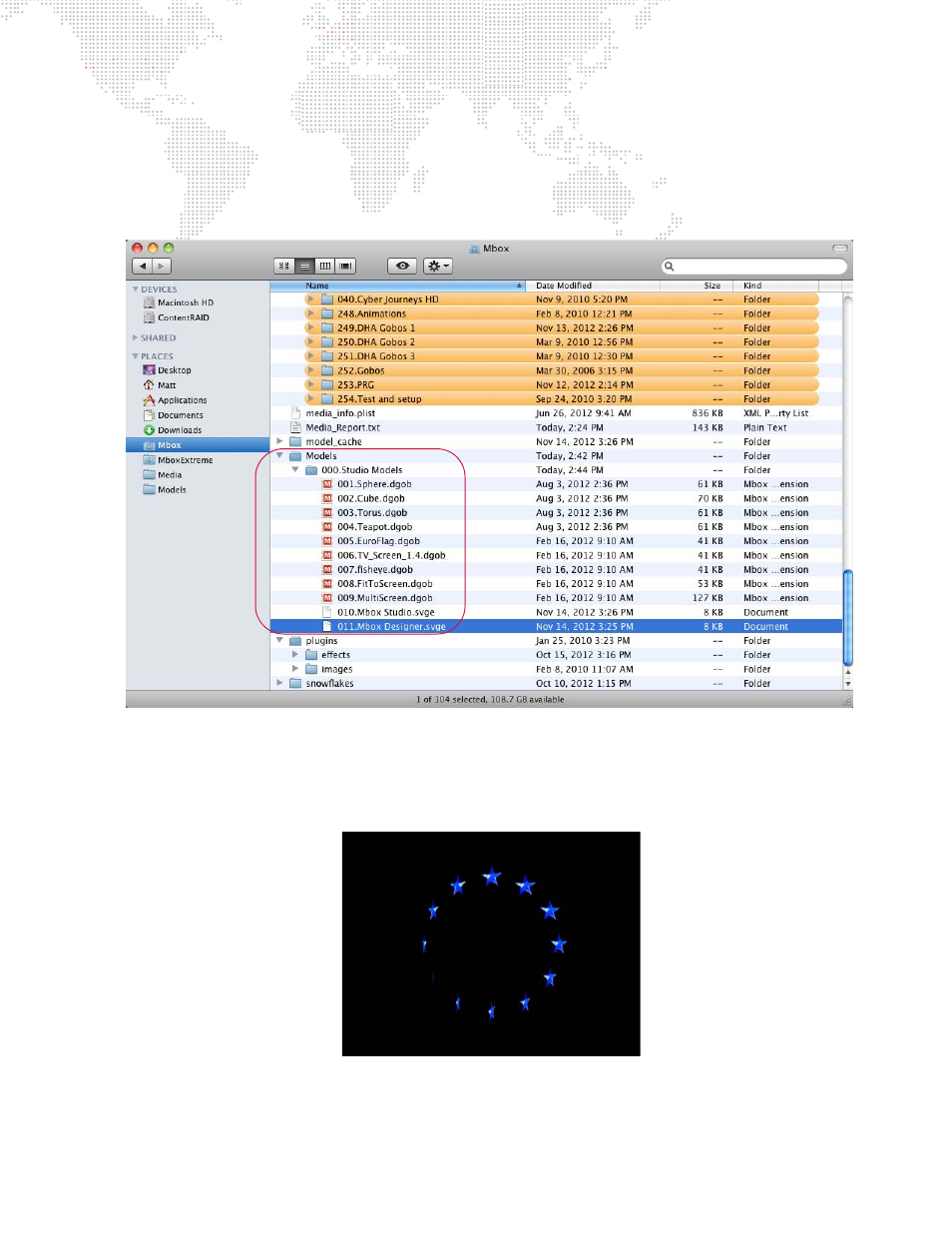Expand the effects folder
The height and width of the screenshot is (1233, 952).
[x=295, y=655]
